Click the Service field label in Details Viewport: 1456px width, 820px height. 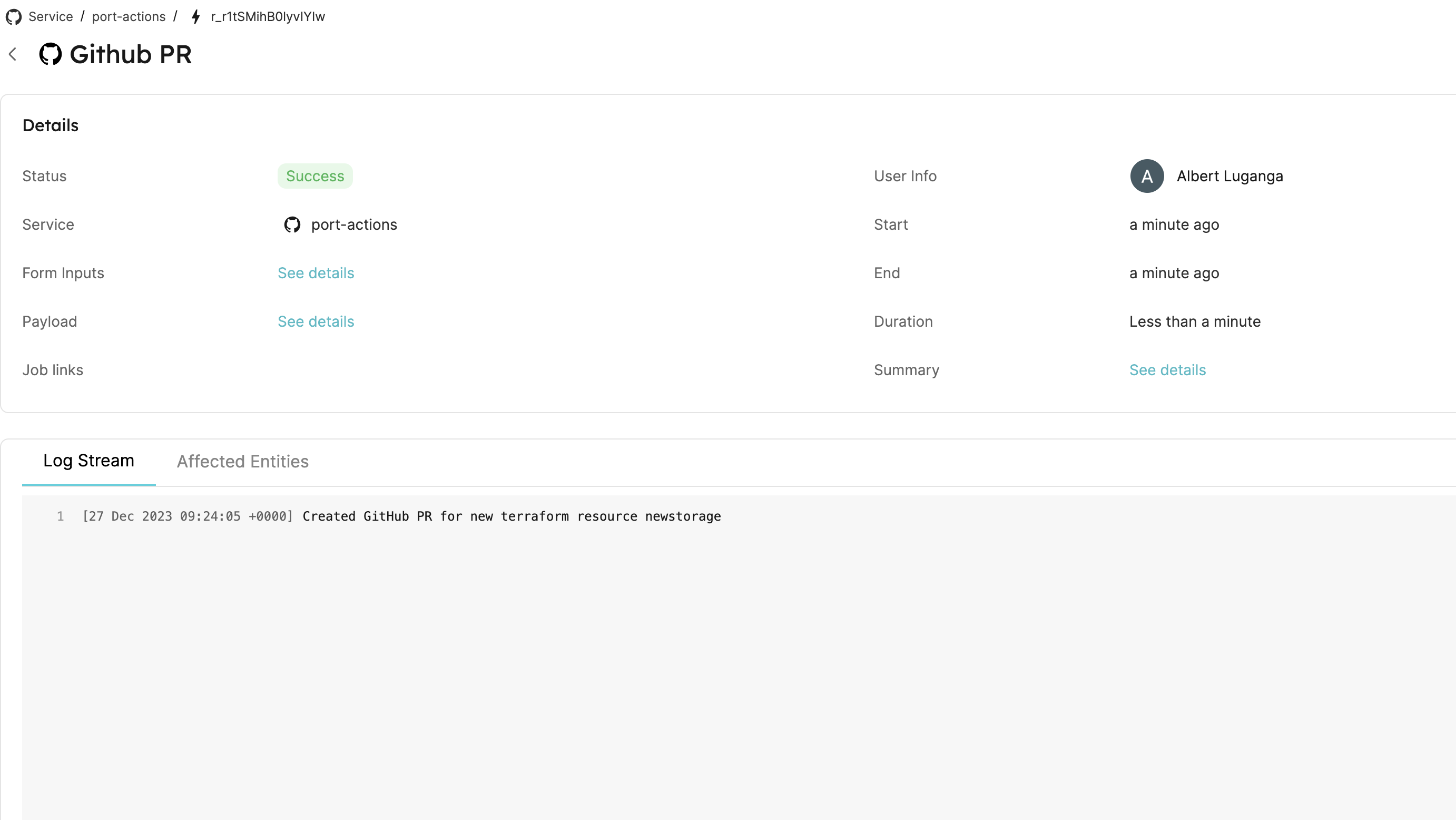pos(48,224)
